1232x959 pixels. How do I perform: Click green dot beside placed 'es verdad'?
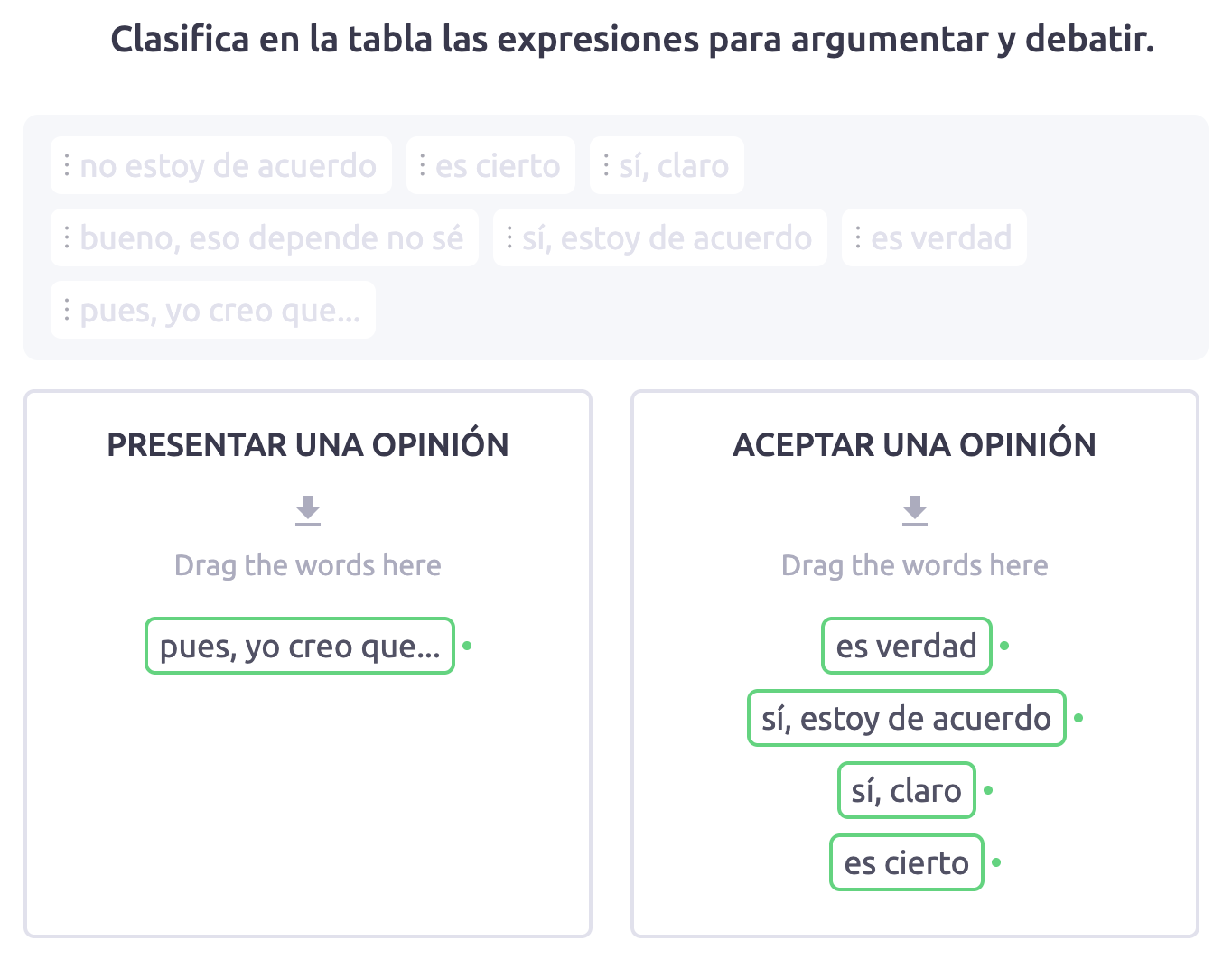click(x=1004, y=646)
